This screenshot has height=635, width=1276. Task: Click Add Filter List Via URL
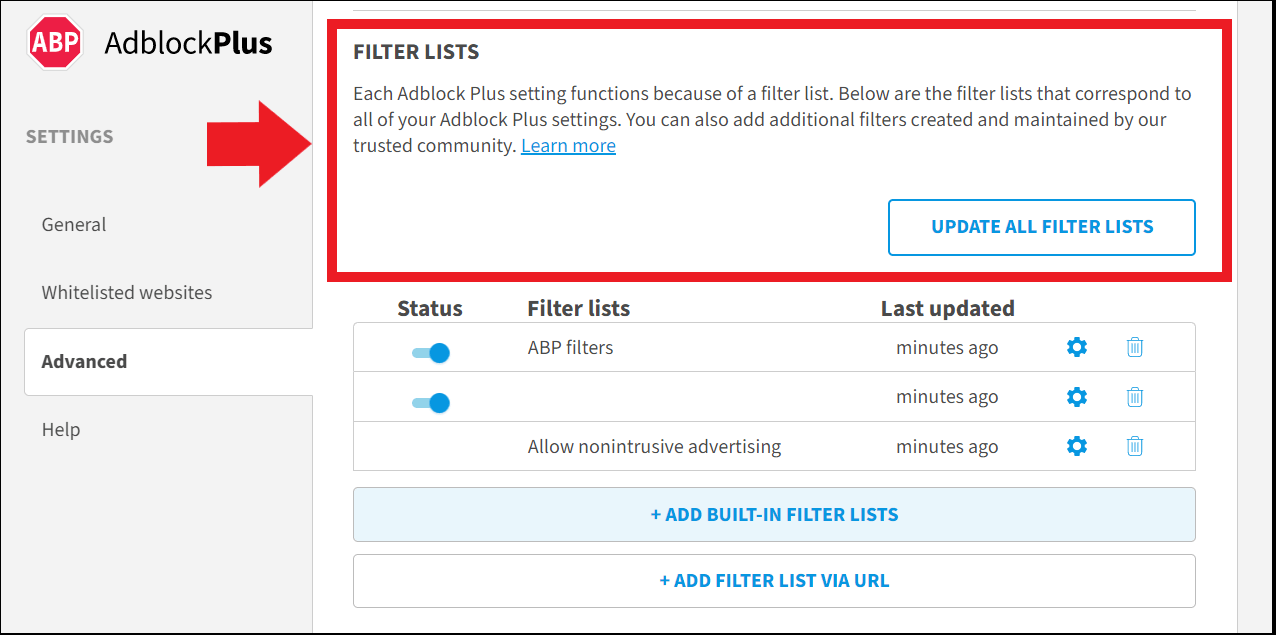[x=774, y=580]
